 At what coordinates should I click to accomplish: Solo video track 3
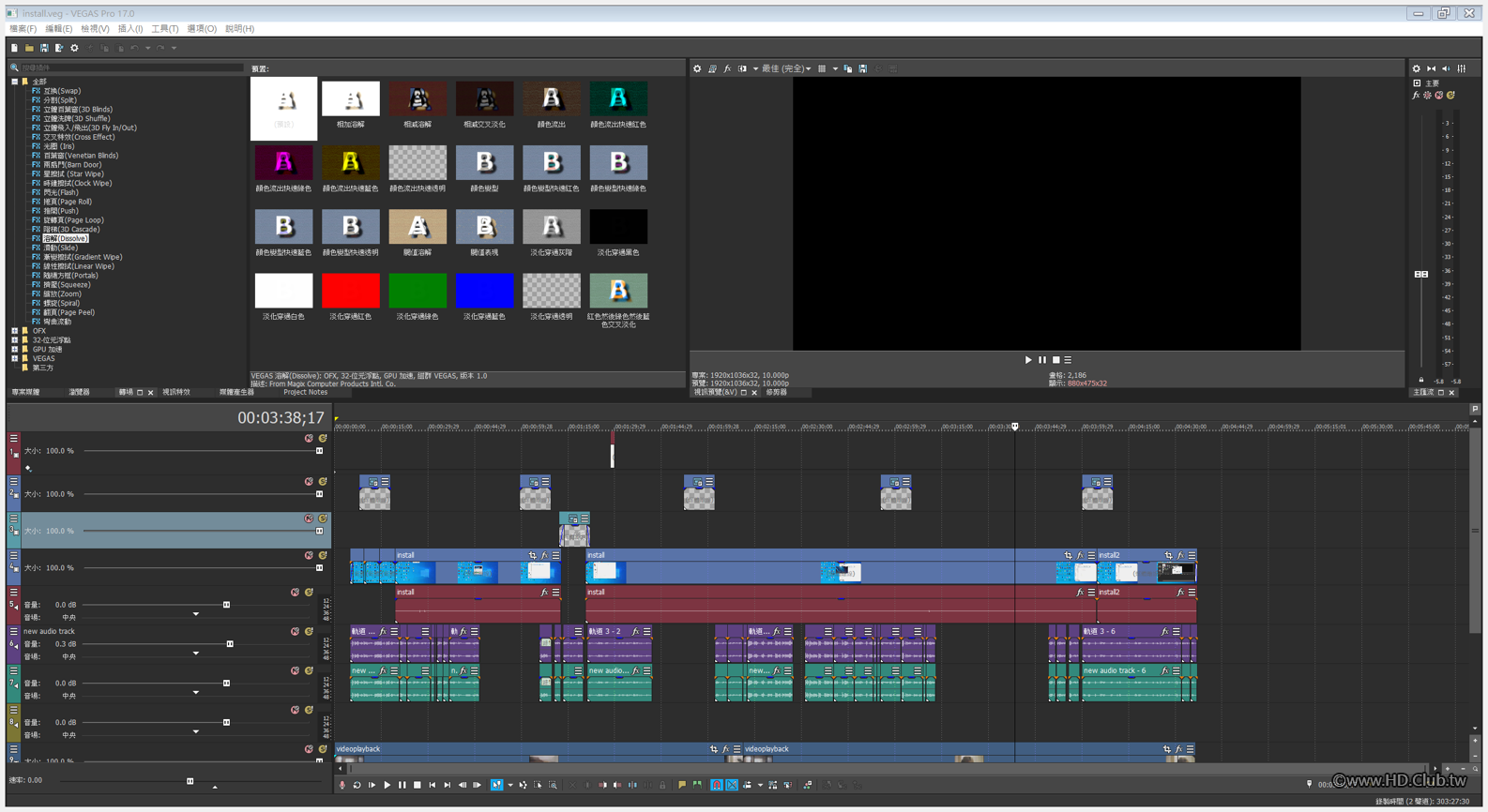(x=322, y=519)
